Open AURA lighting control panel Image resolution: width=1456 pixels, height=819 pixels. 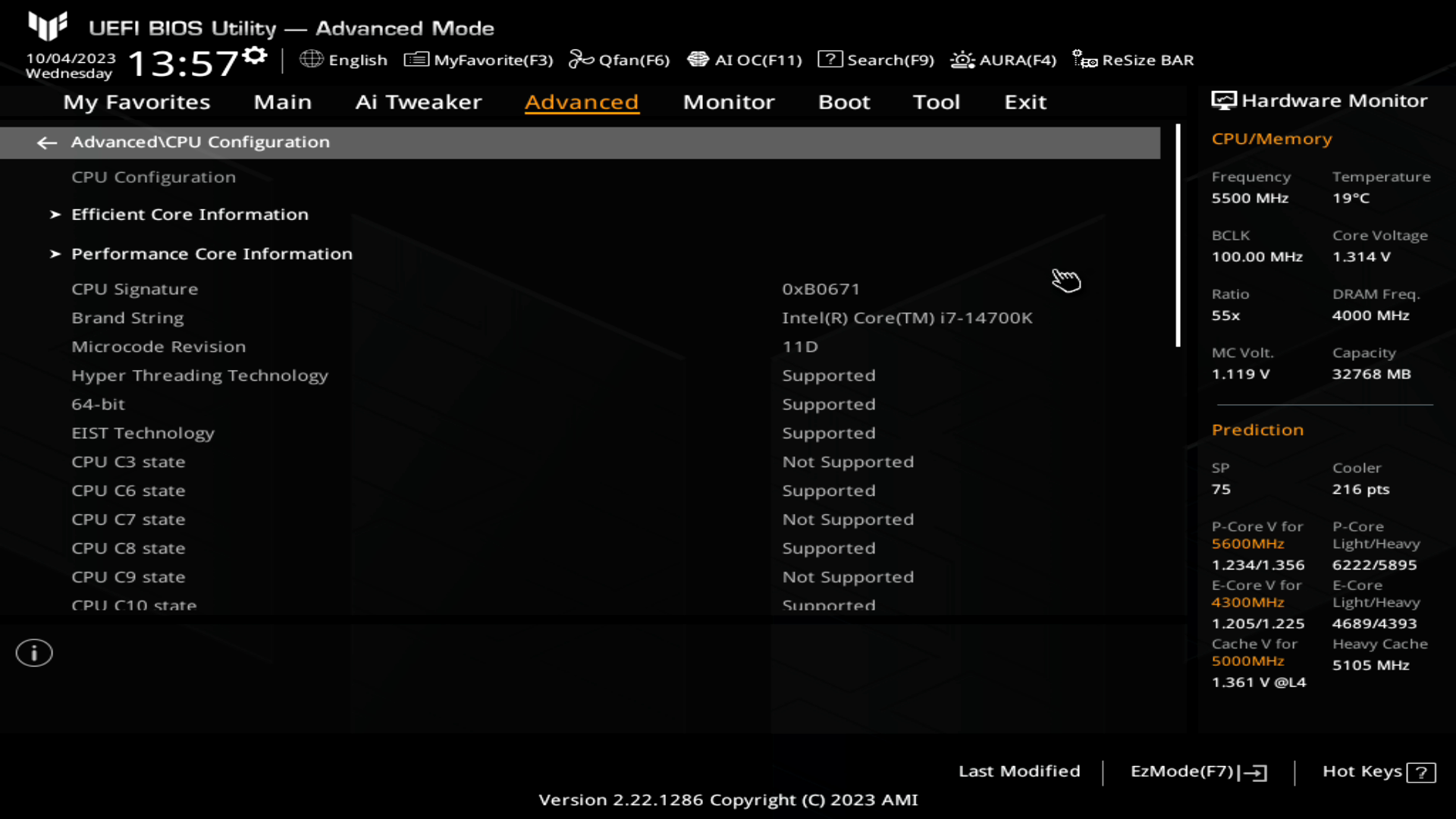click(1003, 60)
